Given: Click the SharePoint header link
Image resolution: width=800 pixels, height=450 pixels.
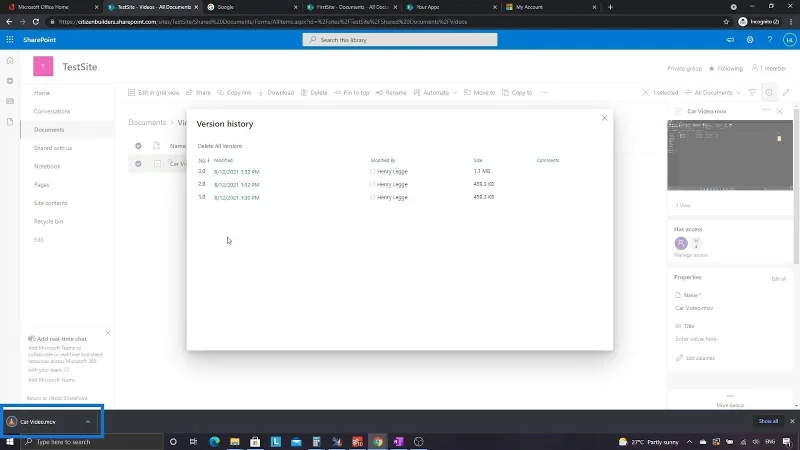Looking at the screenshot, I should [x=39, y=39].
